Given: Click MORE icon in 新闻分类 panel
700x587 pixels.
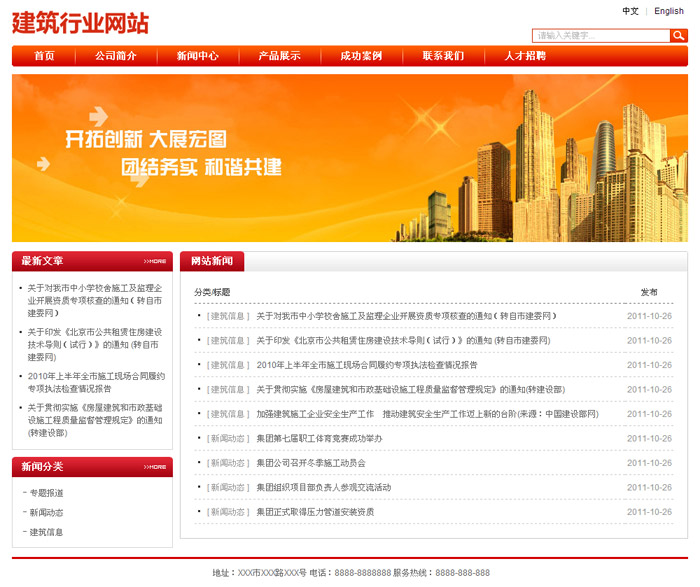Looking at the screenshot, I should [154, 467].
